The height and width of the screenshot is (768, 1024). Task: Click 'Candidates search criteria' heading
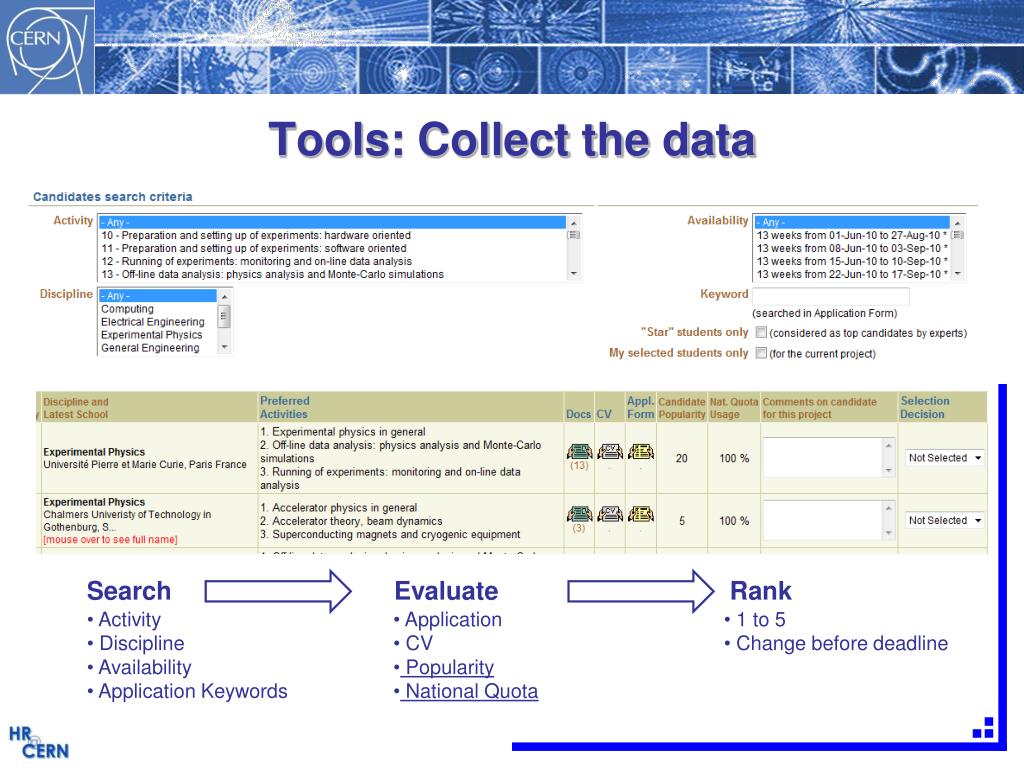click(113, 197)
